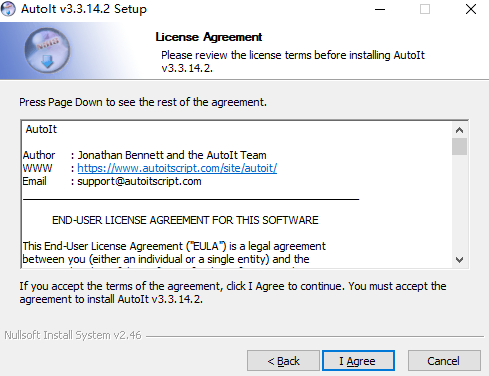
Task: Click the disabled maximize window button
Action: coord(425,9)
